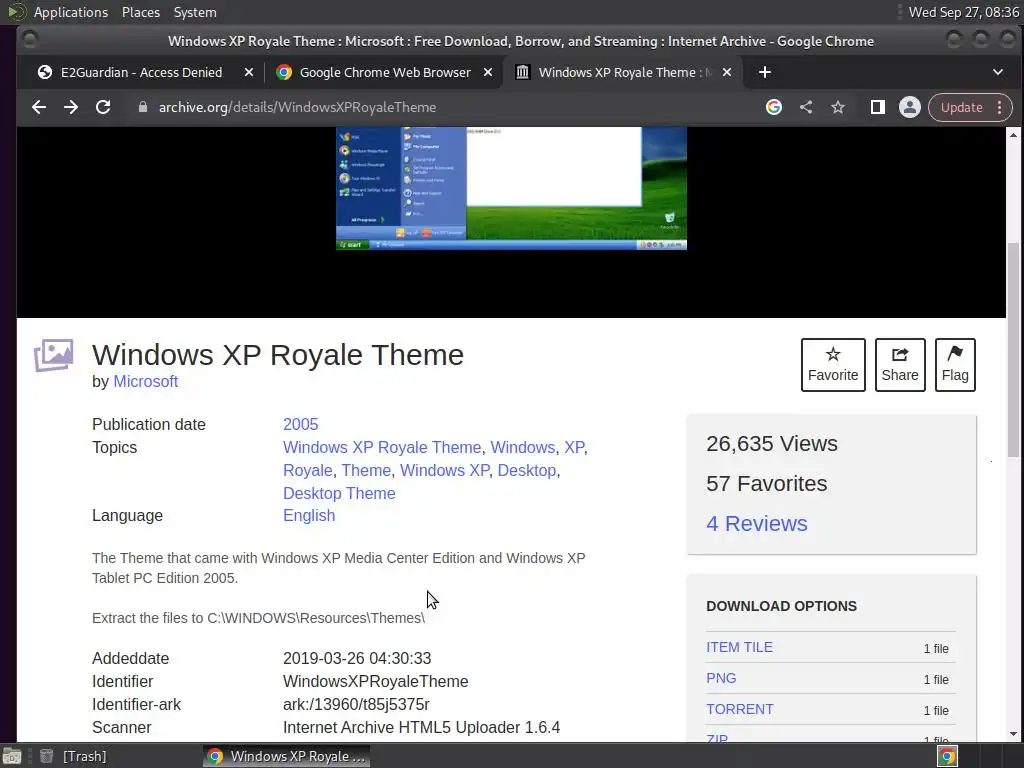Click the identifier value WindowsXPRoyaleTheme
The height and width of the screenshot is (768, 1024).
(376, 681)
